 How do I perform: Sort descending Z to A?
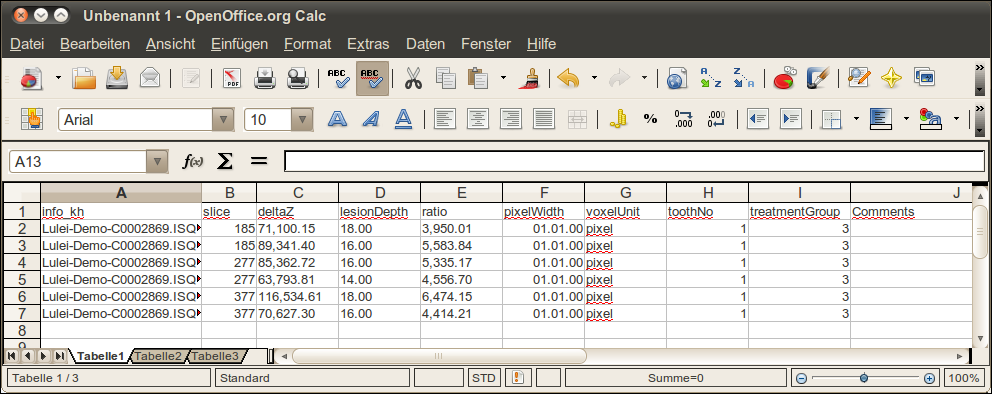coord(743,78)
